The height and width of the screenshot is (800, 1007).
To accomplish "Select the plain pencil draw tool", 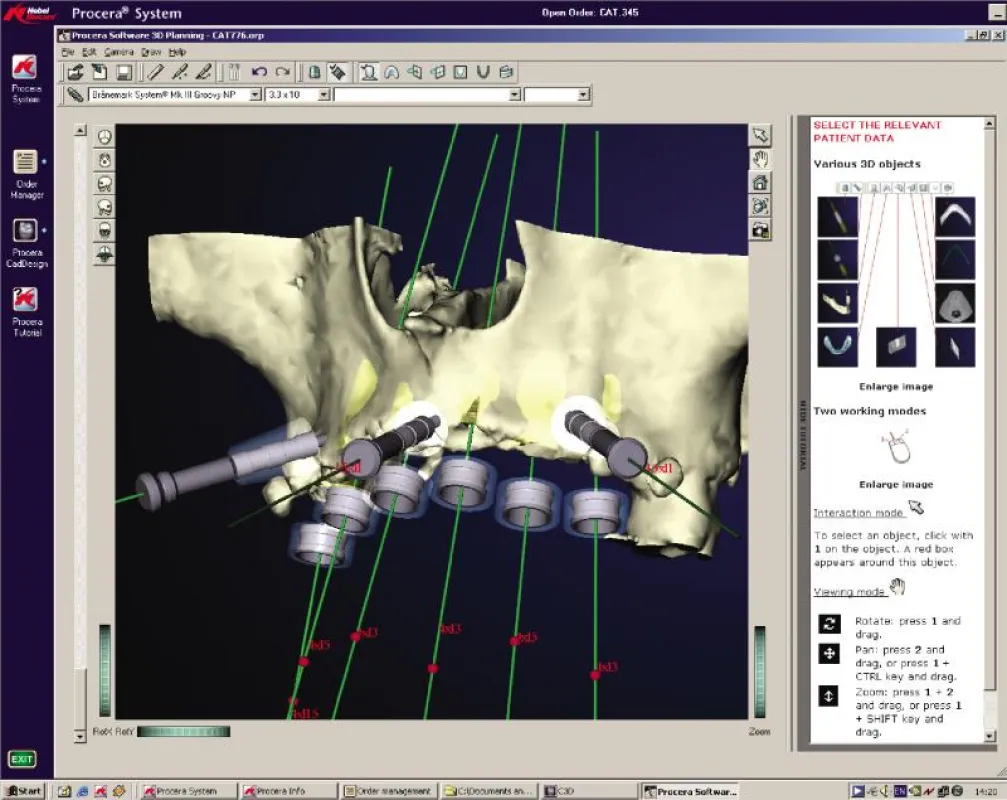I will tap(155, 72).
